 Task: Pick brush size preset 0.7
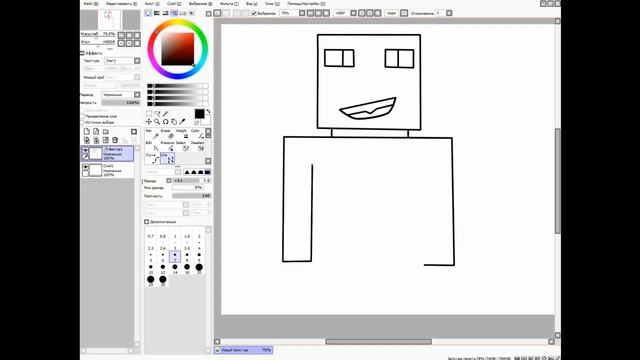[x=151, y=234]
